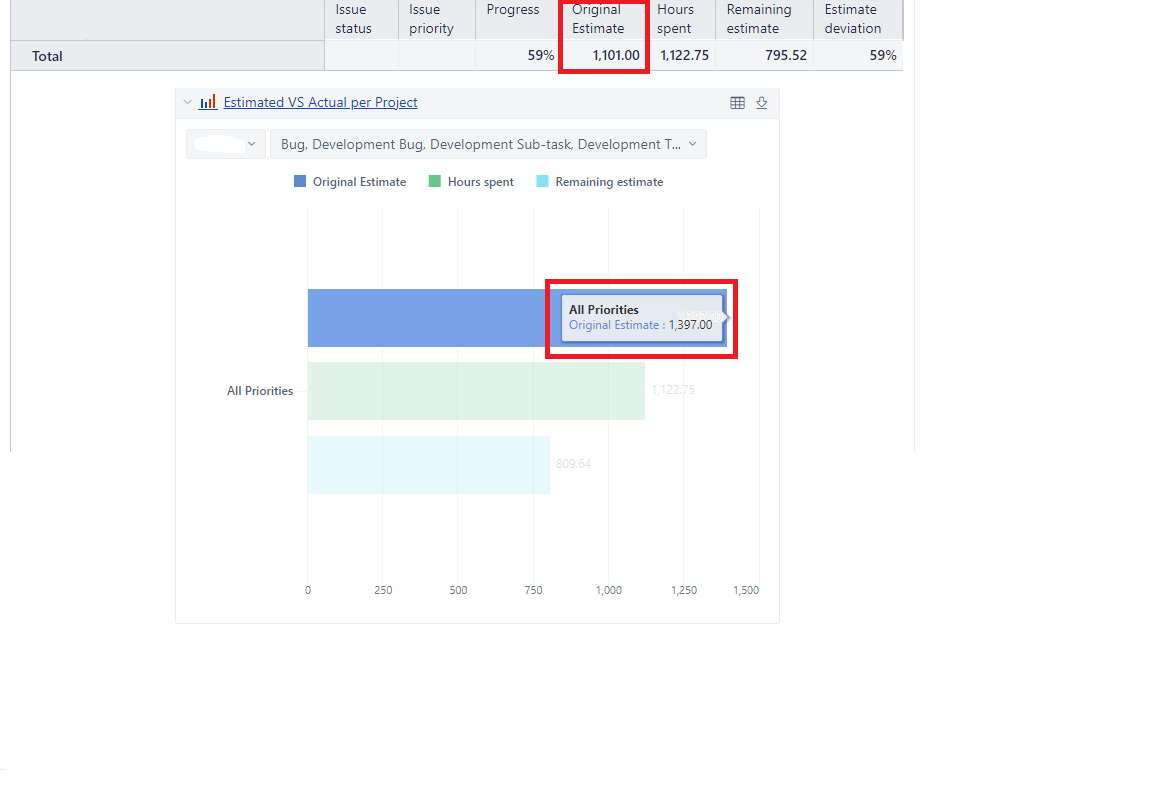Click the All Priorities axis label
Viewport: 1152px width, 793px height.
(260, 391)
